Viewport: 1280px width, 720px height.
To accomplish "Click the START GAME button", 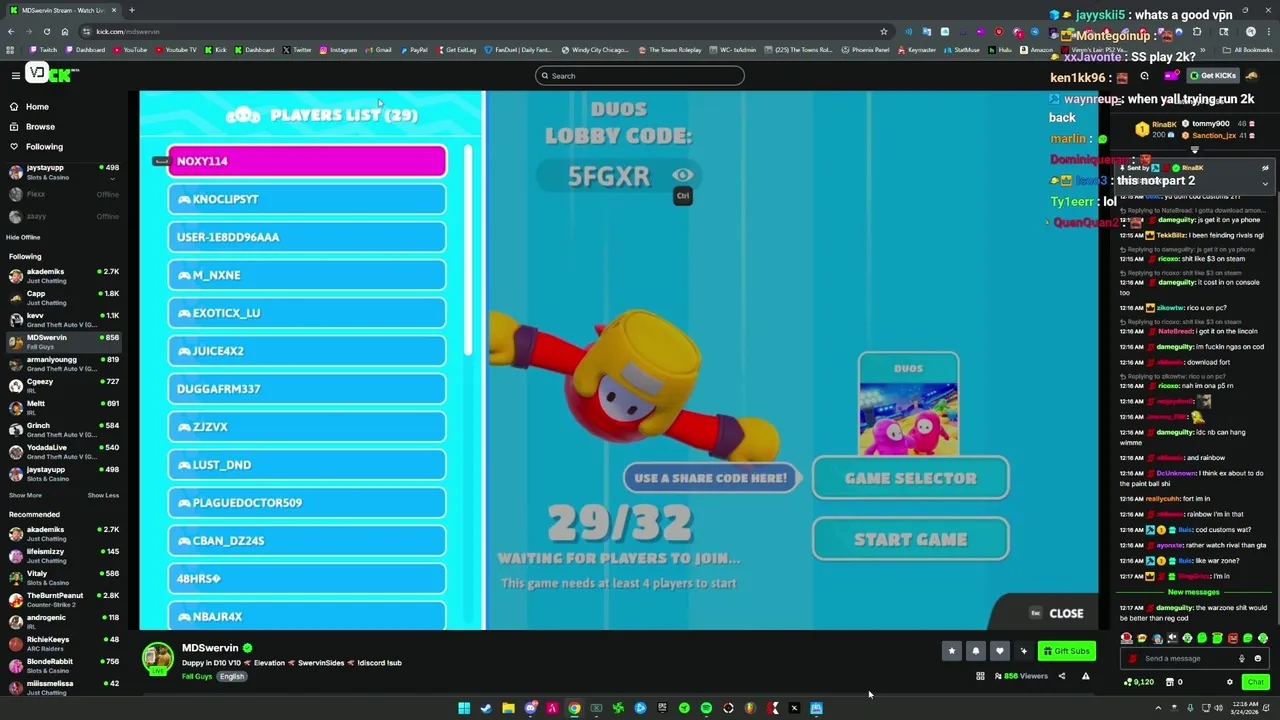I will (910, 540).
